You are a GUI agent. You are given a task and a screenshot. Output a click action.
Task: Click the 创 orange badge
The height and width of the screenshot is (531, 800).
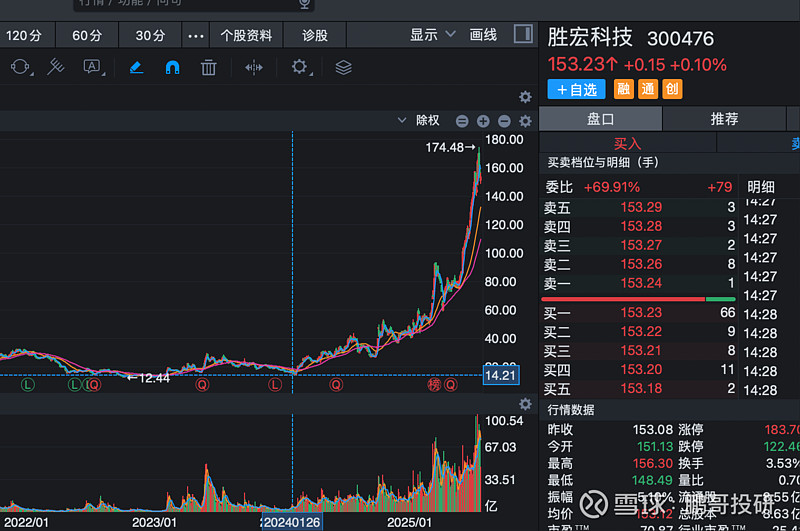click(672, 89)
